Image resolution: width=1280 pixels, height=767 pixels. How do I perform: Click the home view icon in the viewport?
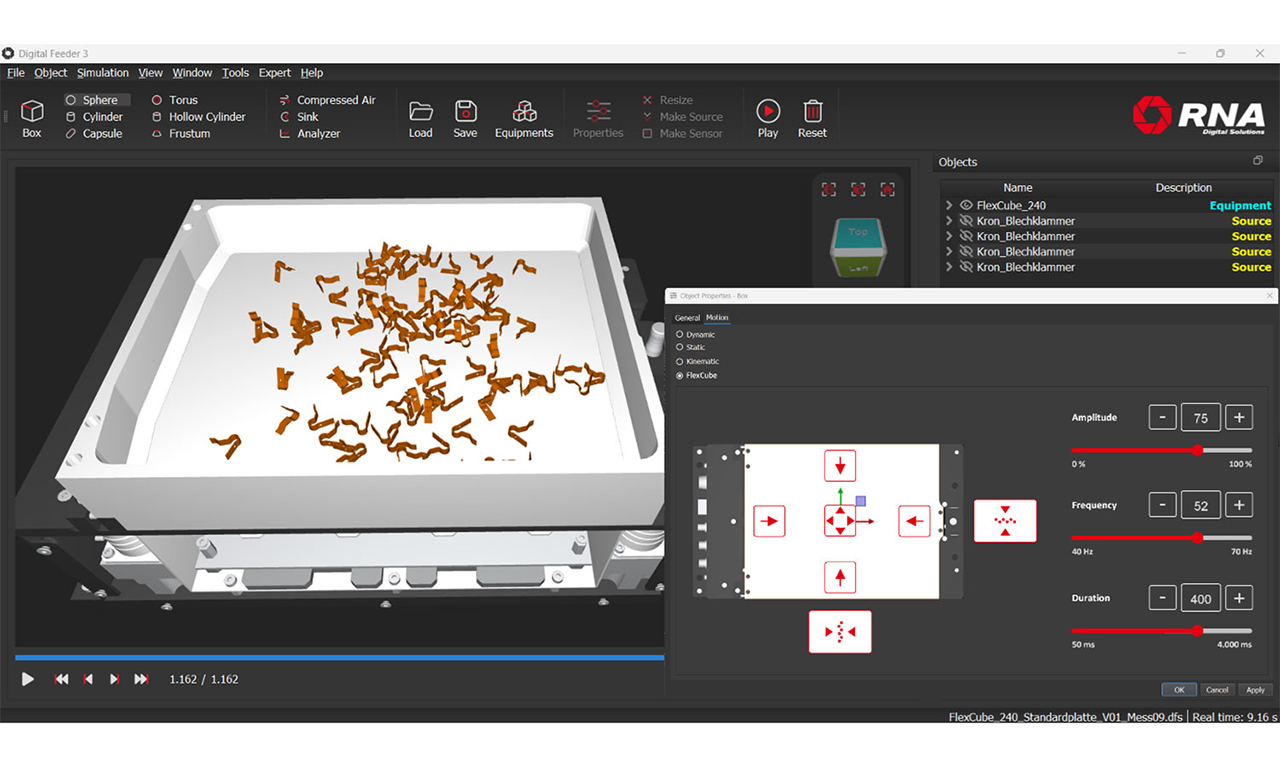pos(887,189)
